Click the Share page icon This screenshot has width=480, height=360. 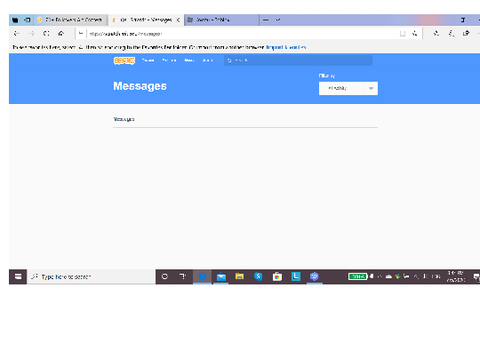pos(466,33)
